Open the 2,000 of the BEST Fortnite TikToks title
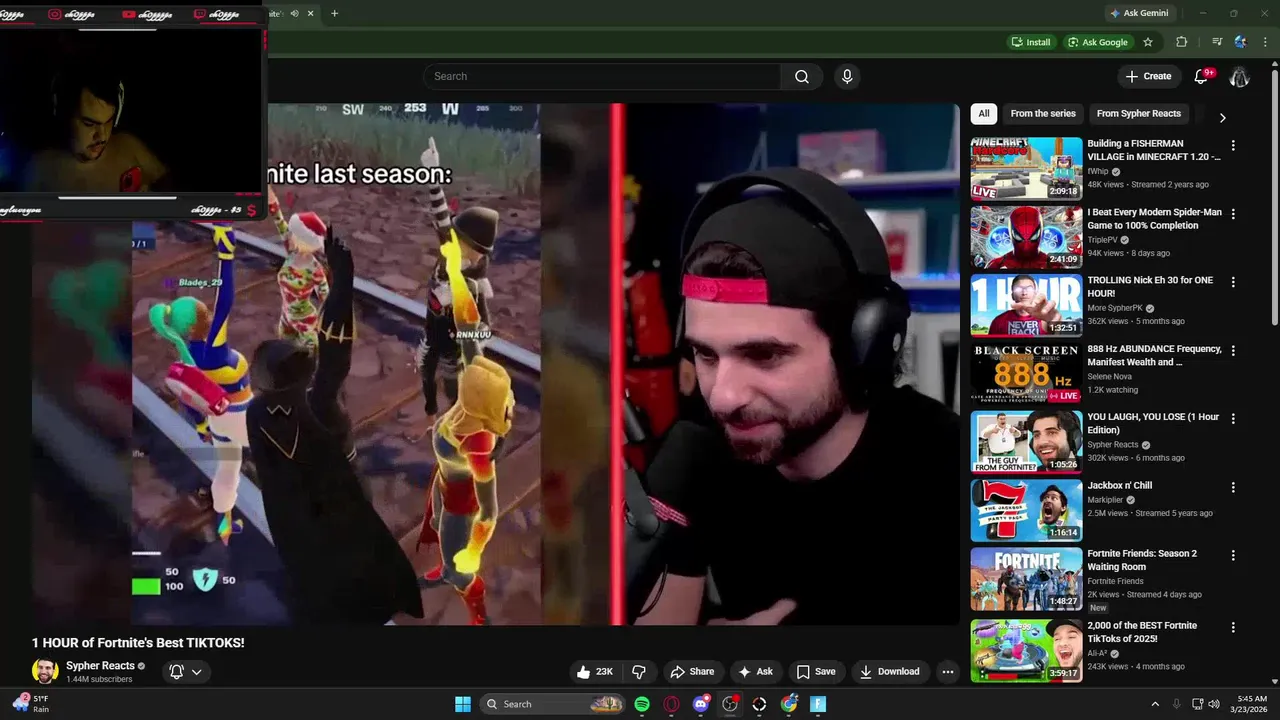This screenshot has height=720, width=1280. tap(1142, 632)
